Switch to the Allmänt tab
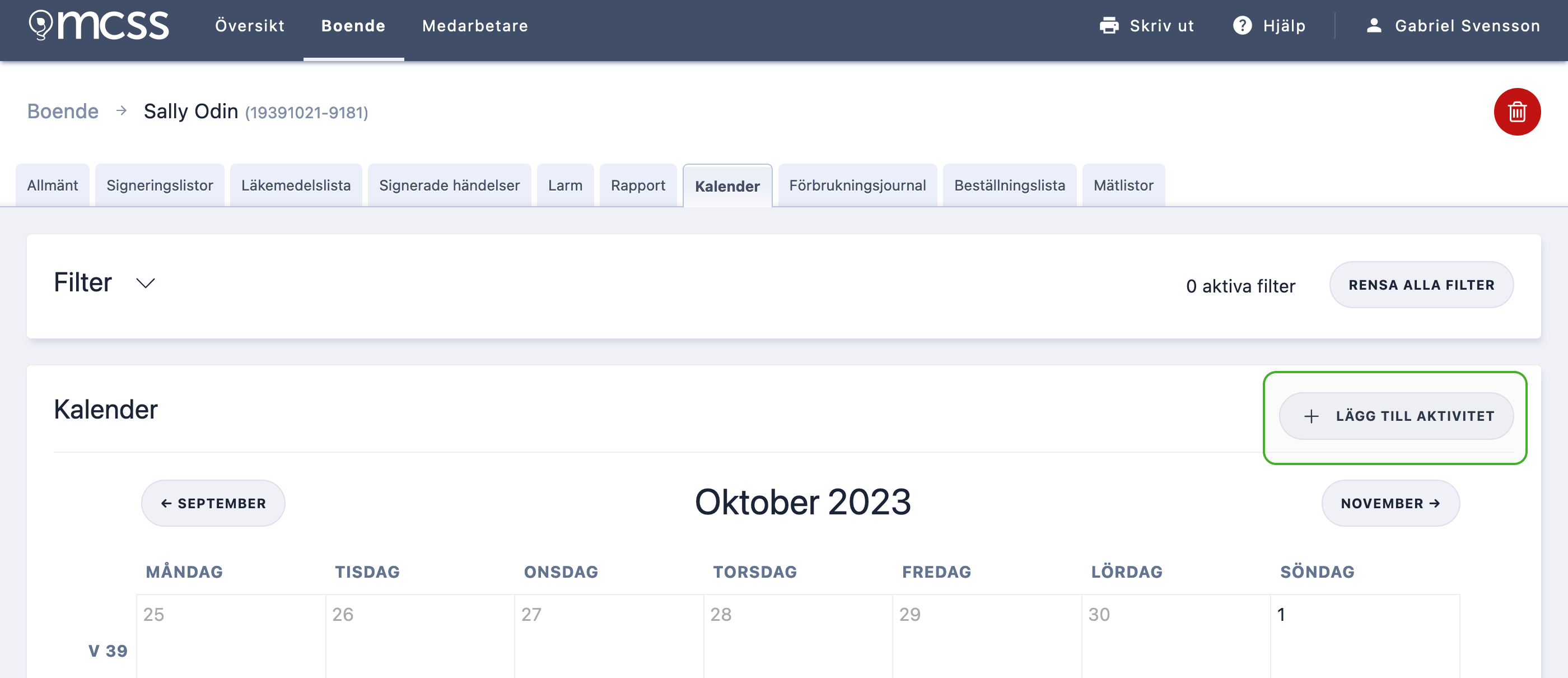This screenshot has height=678, width=1568. (x=52, y=185)
